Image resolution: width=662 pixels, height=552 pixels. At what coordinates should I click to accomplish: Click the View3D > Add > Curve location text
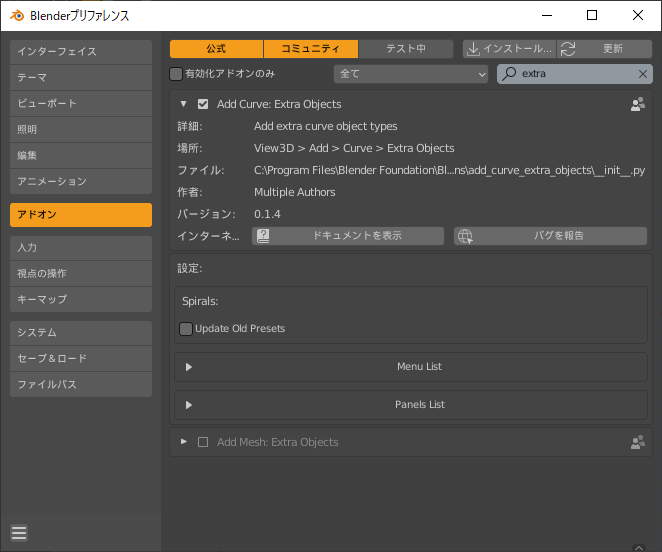[x=354, y=148]
